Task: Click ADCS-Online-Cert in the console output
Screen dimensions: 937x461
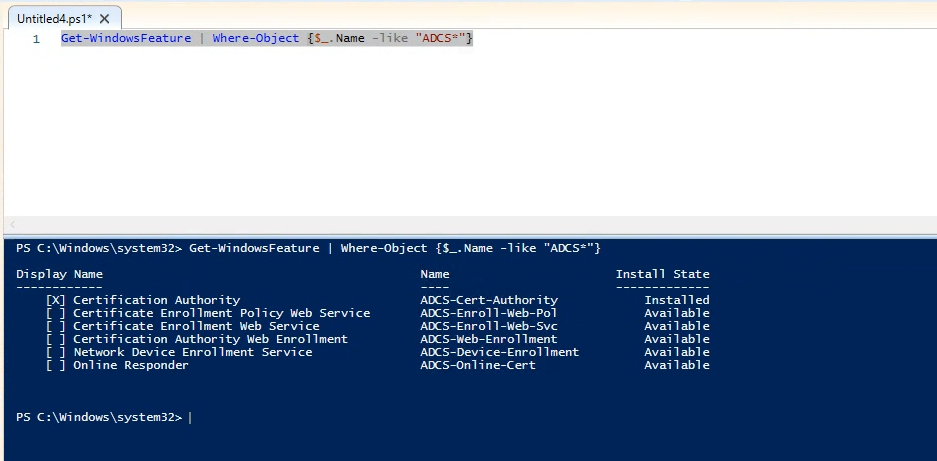Action: pos(478,365)
